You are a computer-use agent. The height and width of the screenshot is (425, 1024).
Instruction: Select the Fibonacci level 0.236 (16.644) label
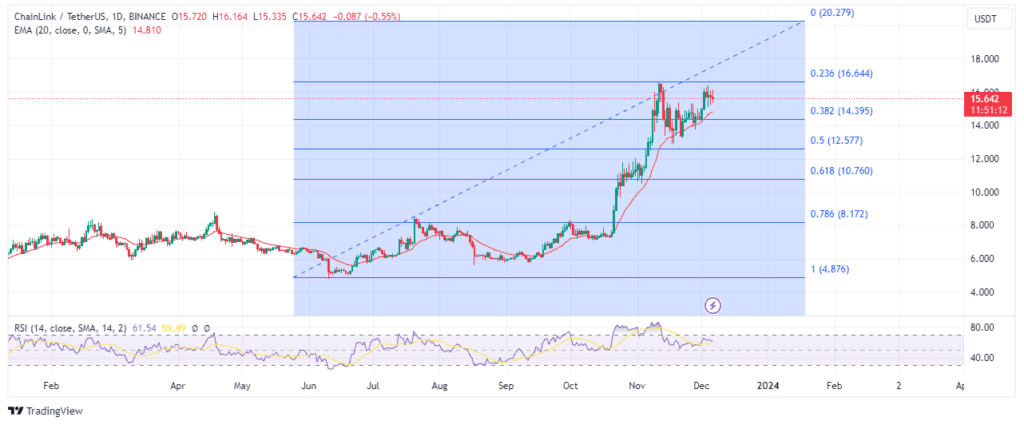(841, 73)
